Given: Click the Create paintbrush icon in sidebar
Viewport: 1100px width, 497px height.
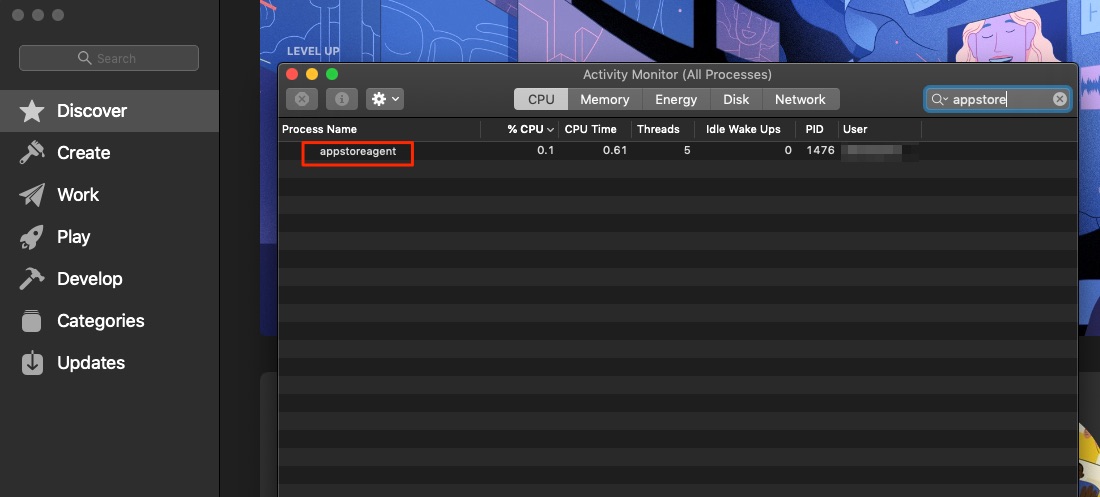Looking at the screenshot, I should point(32,153).
